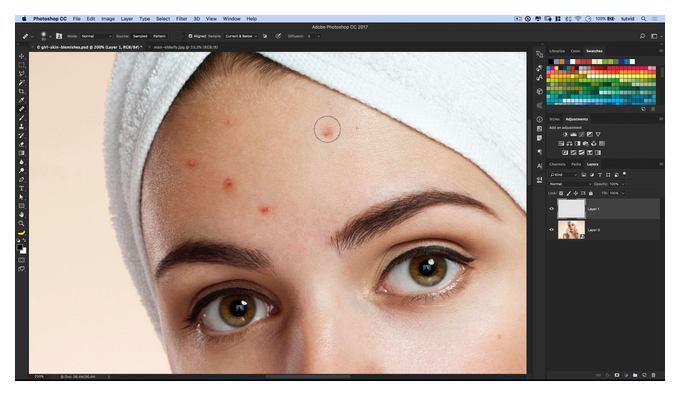This screenshot has height=396, width=680.
Task: Toggle the Aligned checkbox
Action: tap(190, 36)
